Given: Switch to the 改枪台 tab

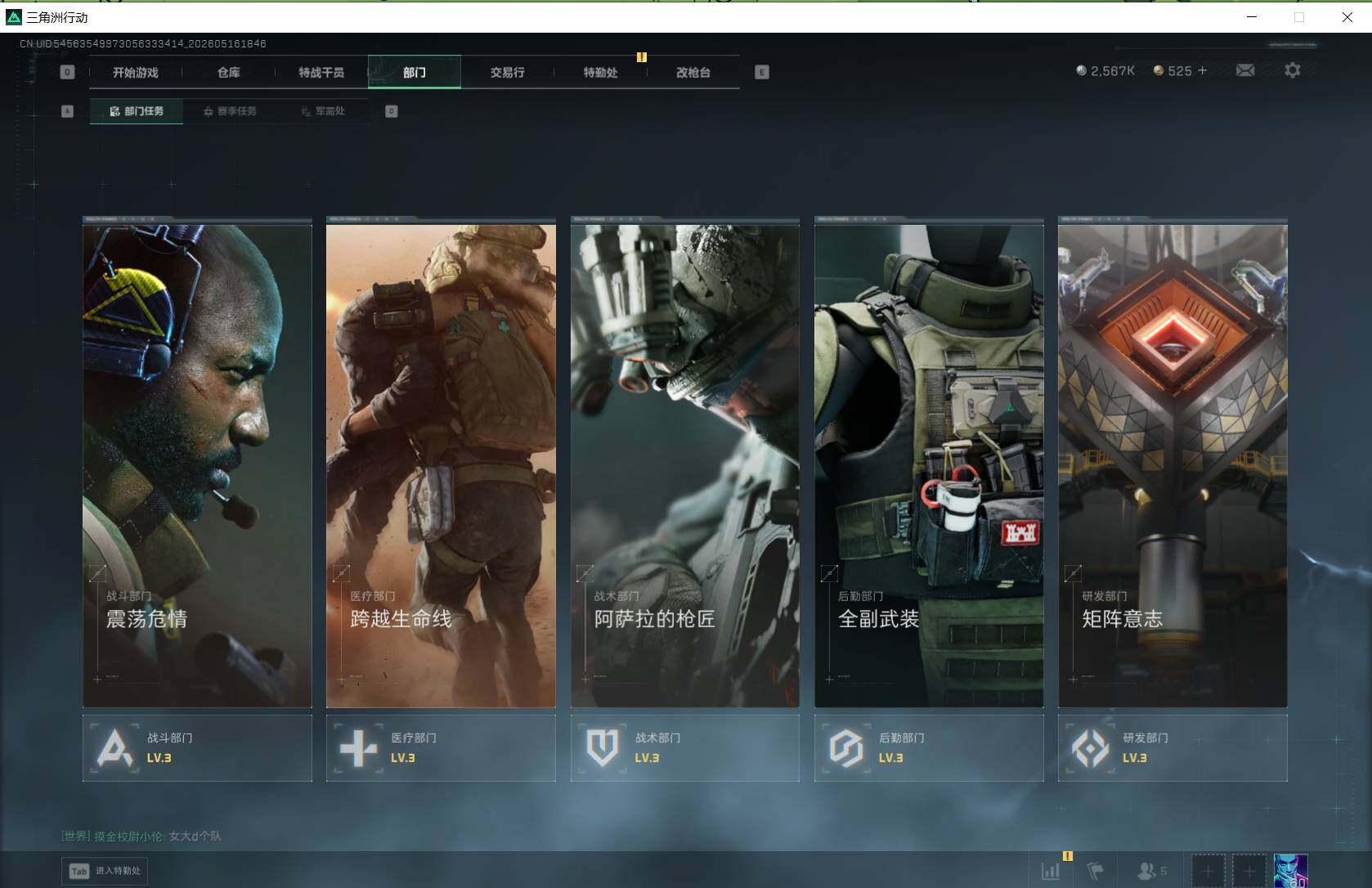Looking at the screenshot, I should pos(693,73).
